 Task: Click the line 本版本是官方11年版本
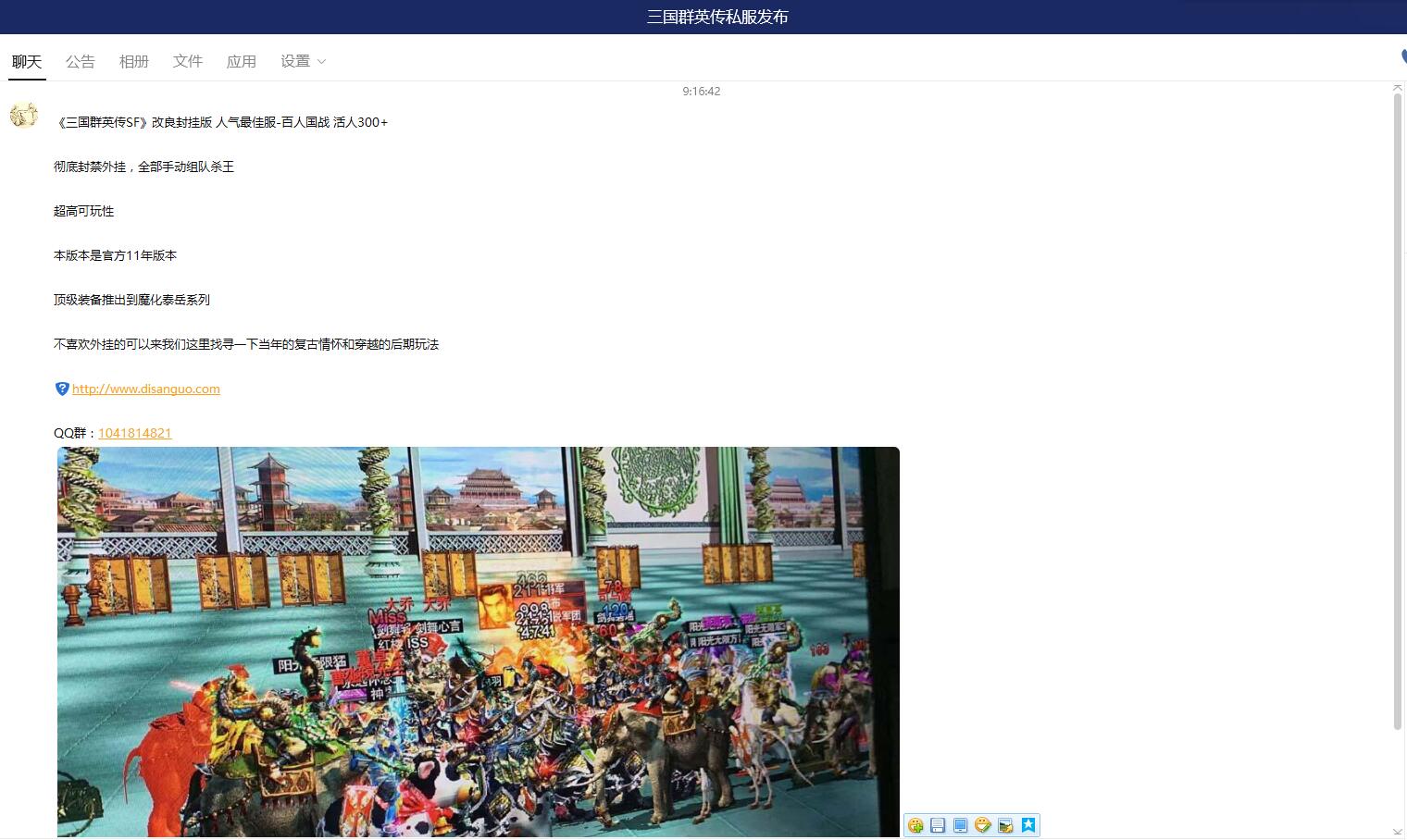tap(115, 255)
